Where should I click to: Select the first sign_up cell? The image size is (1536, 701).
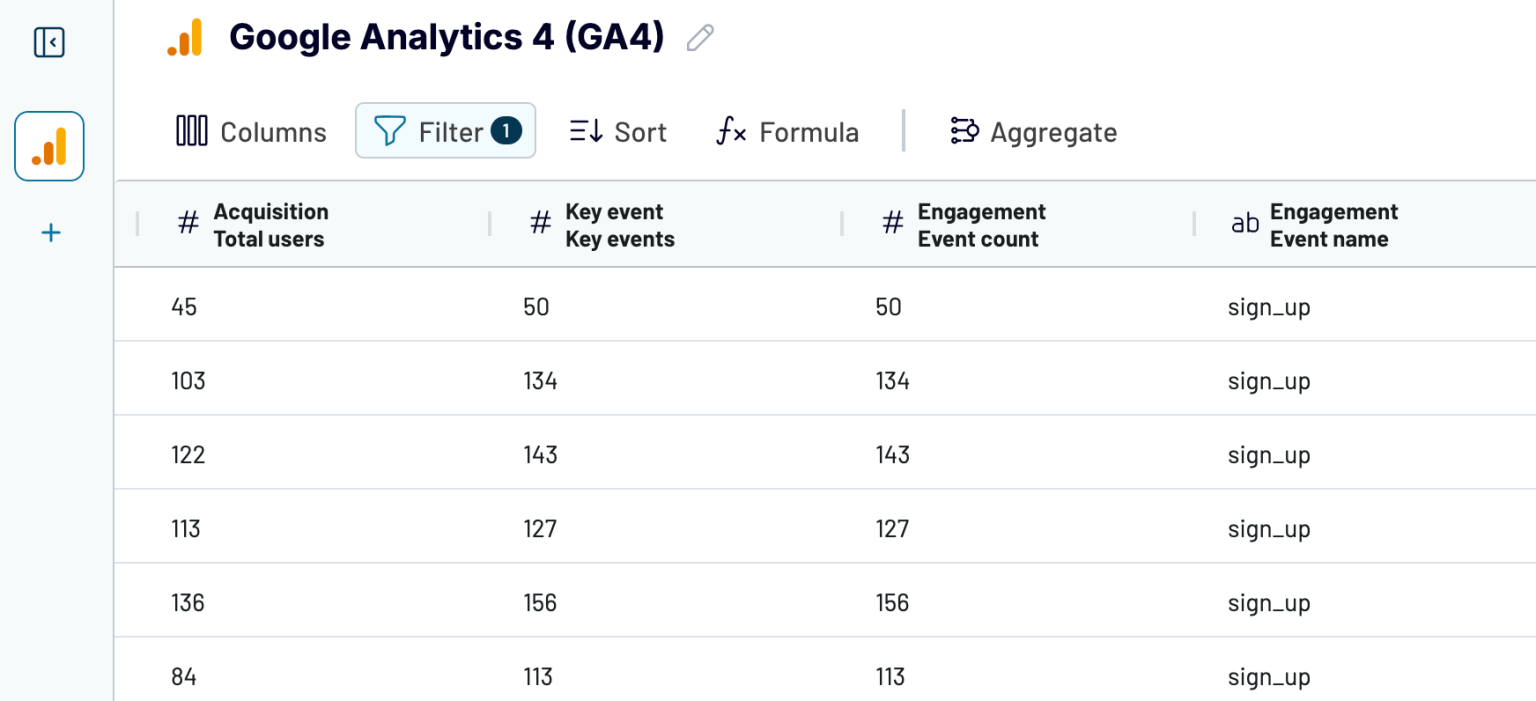(x=1268, y=306)
